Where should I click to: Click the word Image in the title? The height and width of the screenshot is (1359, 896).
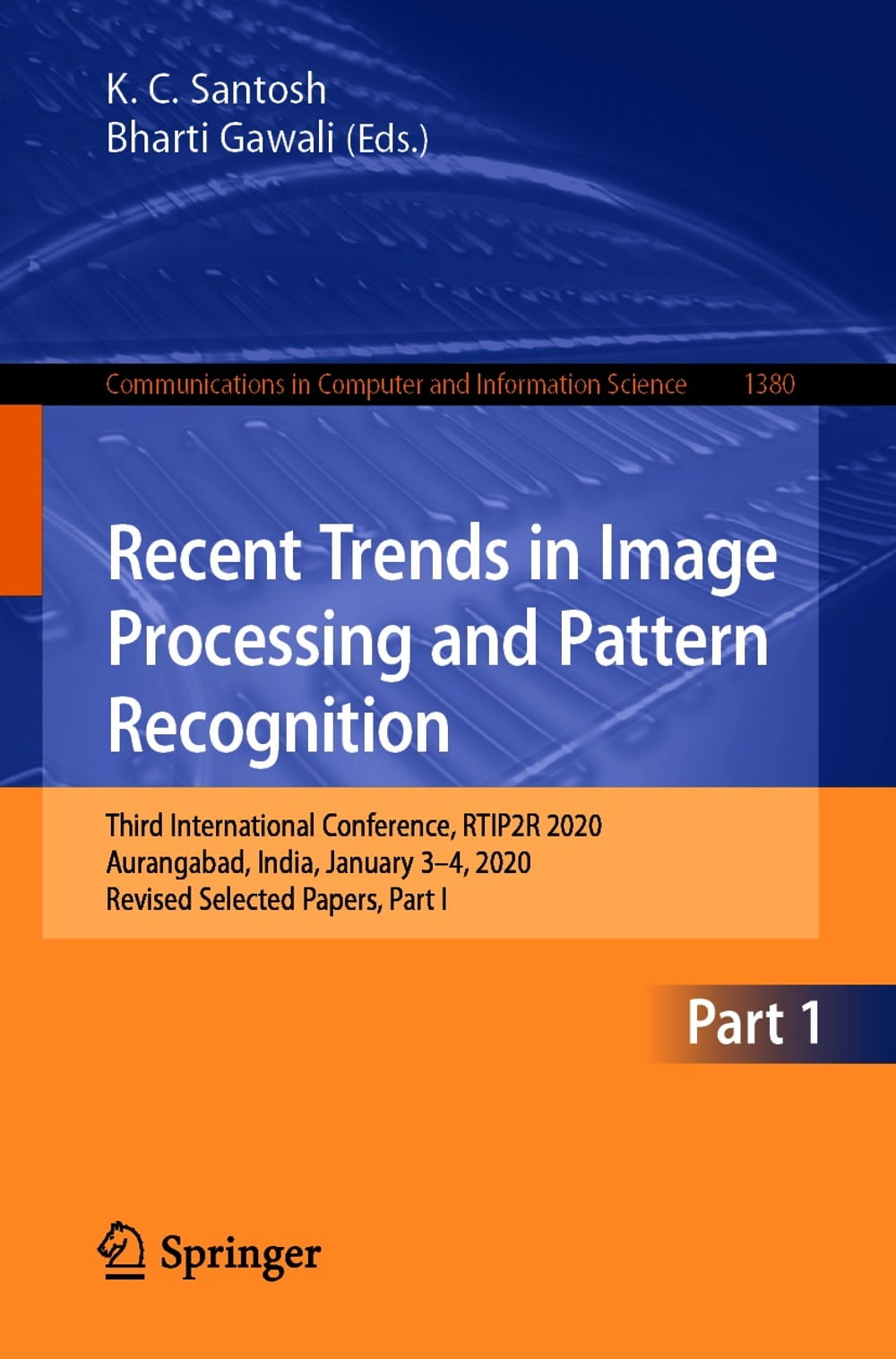point(687,555)
